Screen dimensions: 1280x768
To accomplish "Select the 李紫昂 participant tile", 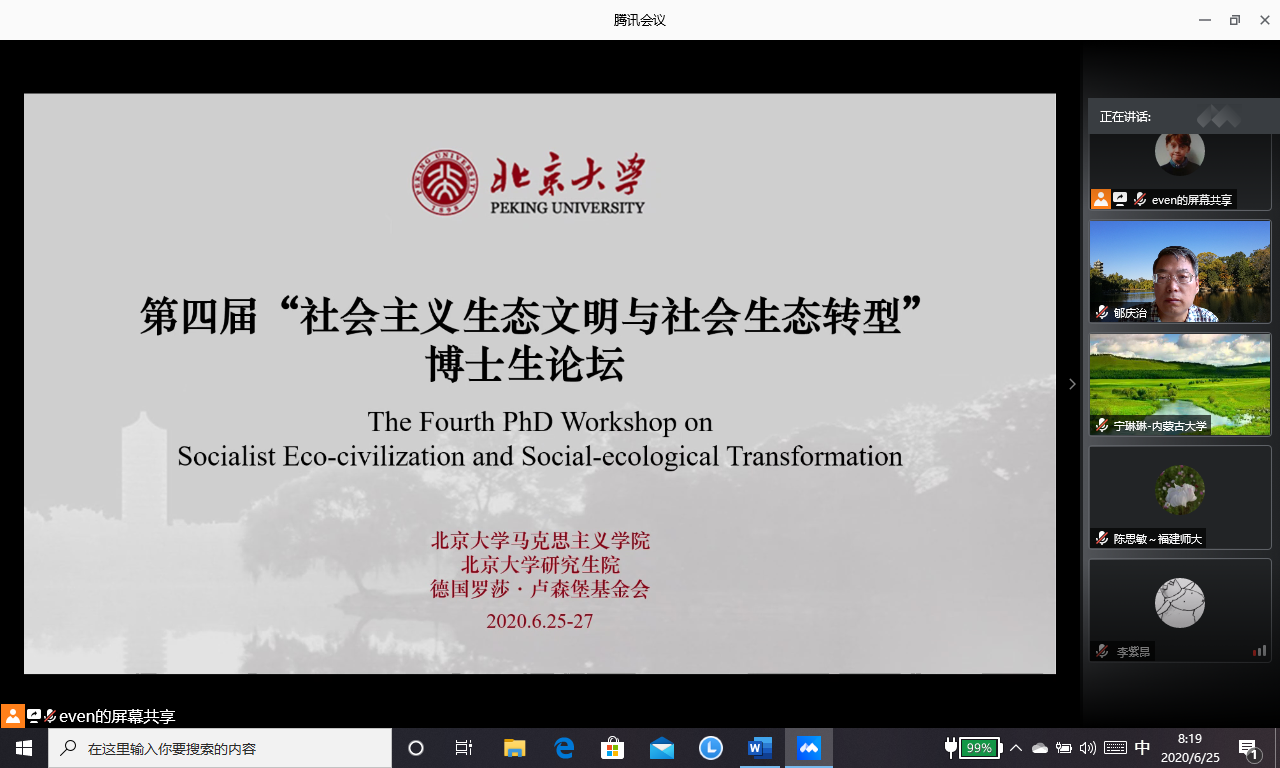I will (1180, 609).
